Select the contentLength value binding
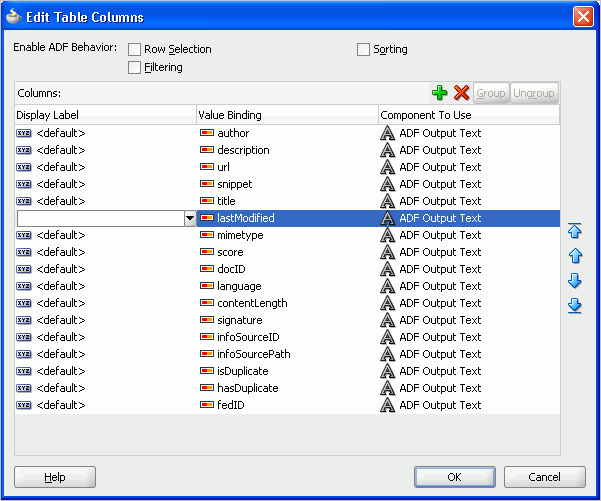The height and width of the screenshot is (501, 601). click(252, 303)
